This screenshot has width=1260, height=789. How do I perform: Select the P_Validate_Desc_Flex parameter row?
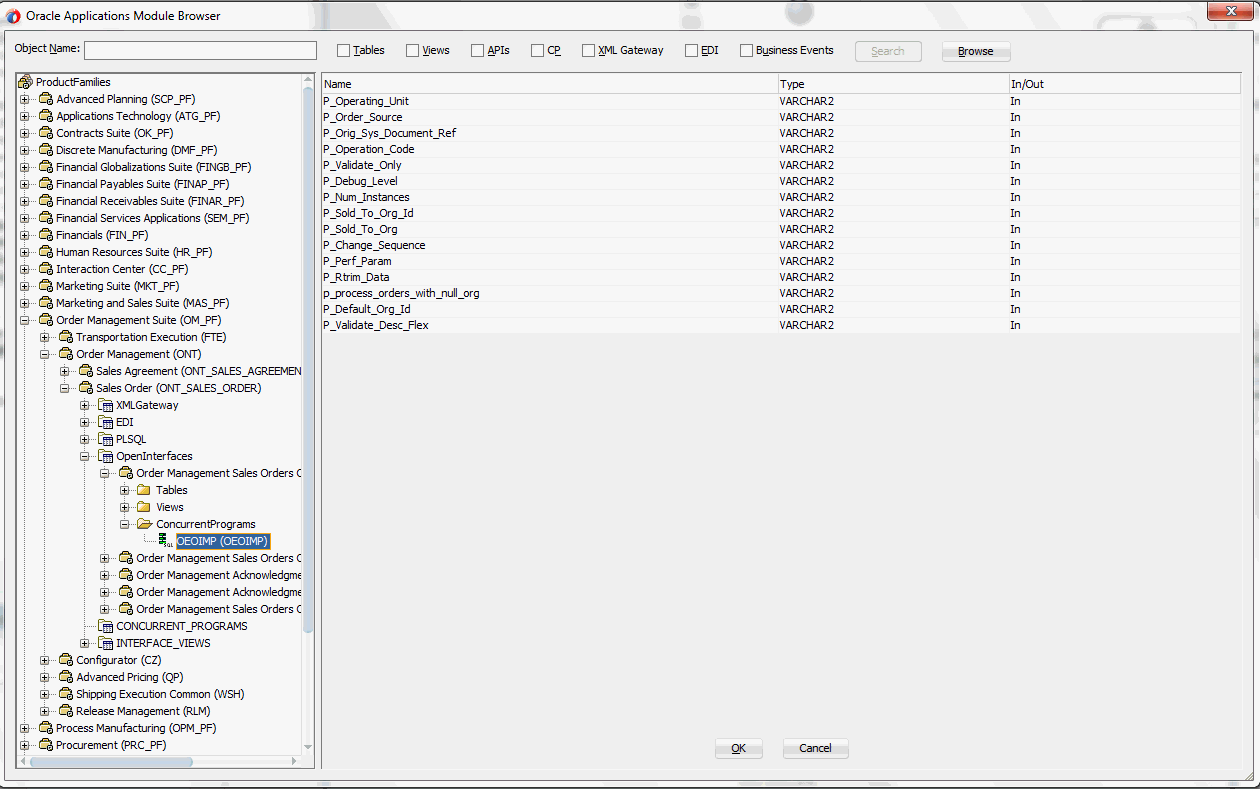pos(781,325)
